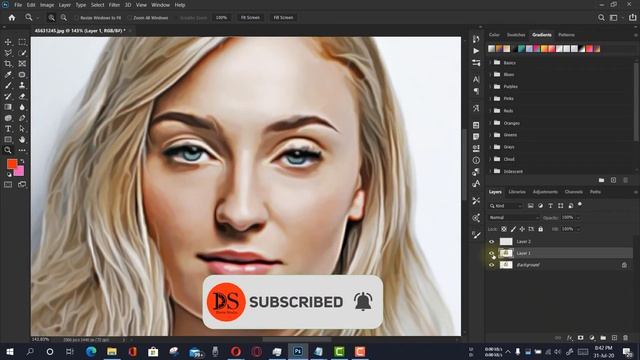Viewport: 640px width, 360px height.
Task: Select the Lasso tool
Action: pyautogui.click(x=8, y=53)
